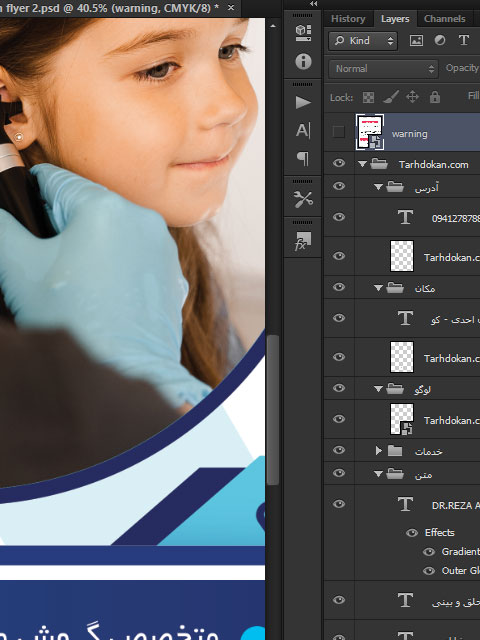Click folder icon of Tarhdokan.com group
The image size is (480, 640).
379,164
